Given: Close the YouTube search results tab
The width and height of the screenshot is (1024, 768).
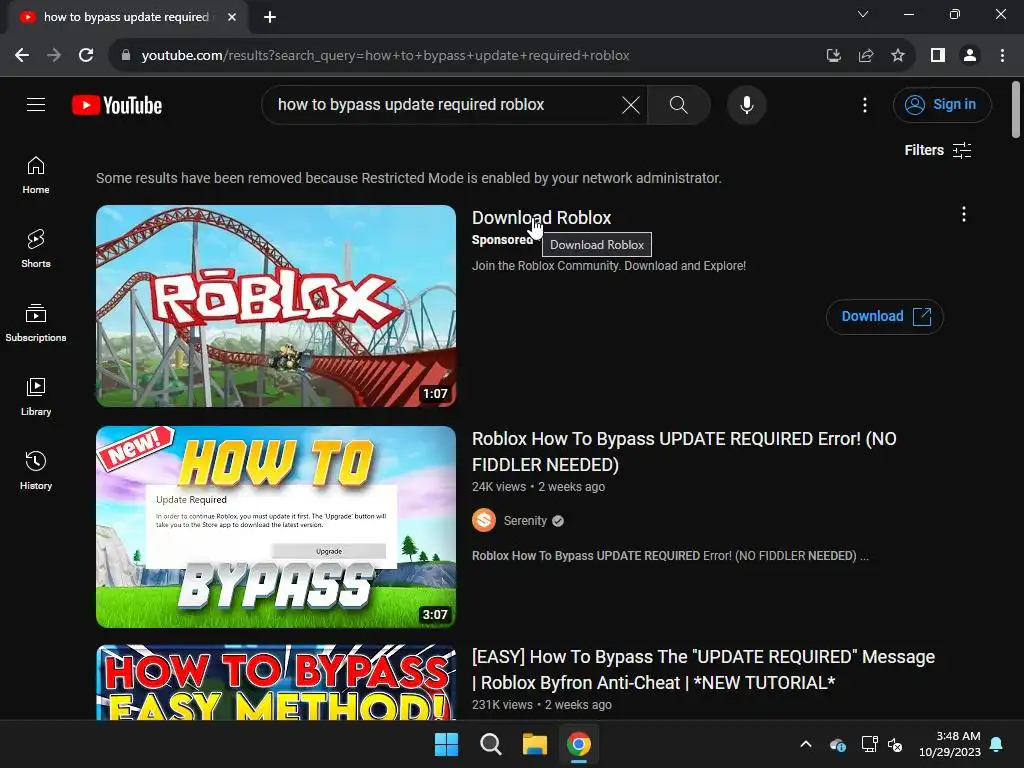Looking at the screenshot, I should pyautogui.click(x=232, y=17).
